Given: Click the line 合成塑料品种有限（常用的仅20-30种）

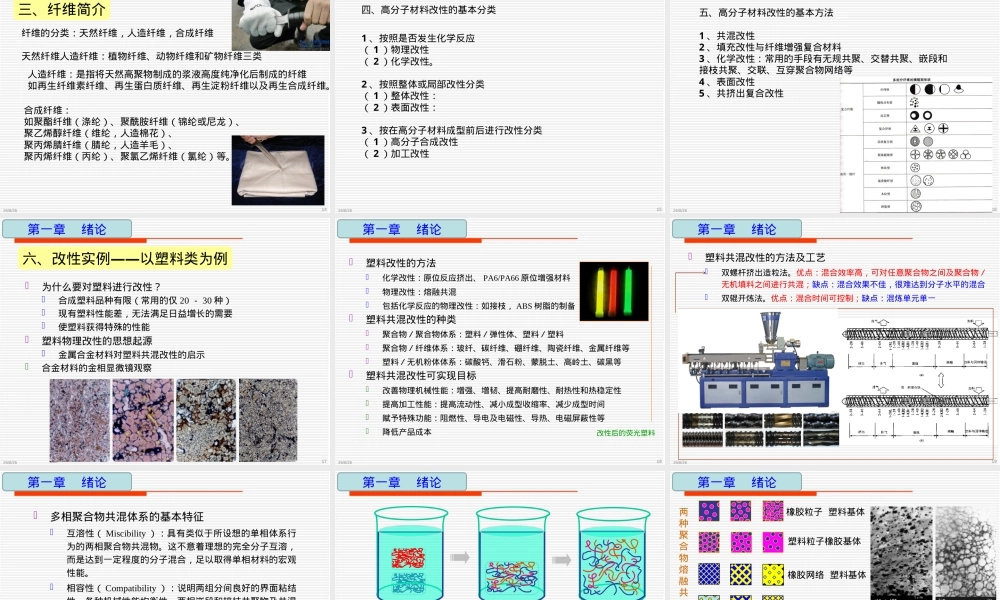Looking at the screenshot, I should (143, 300).
